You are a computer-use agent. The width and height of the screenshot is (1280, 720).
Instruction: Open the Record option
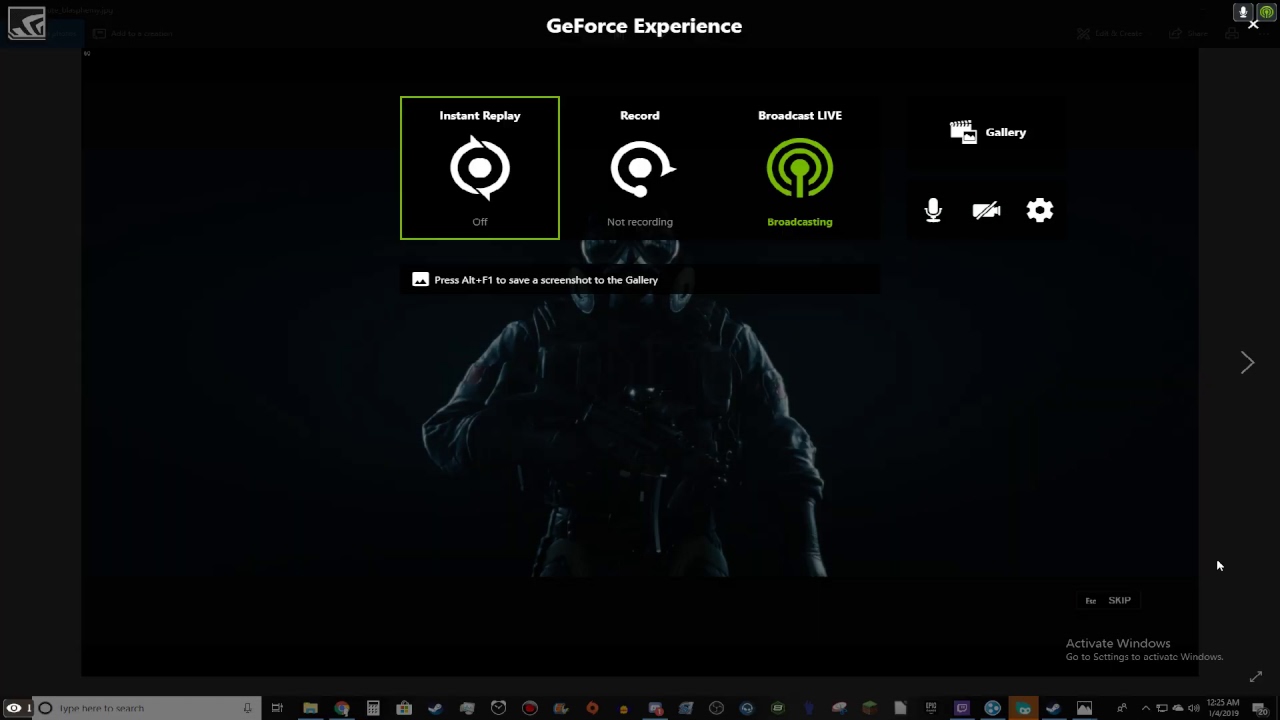(x=640, y=168)
